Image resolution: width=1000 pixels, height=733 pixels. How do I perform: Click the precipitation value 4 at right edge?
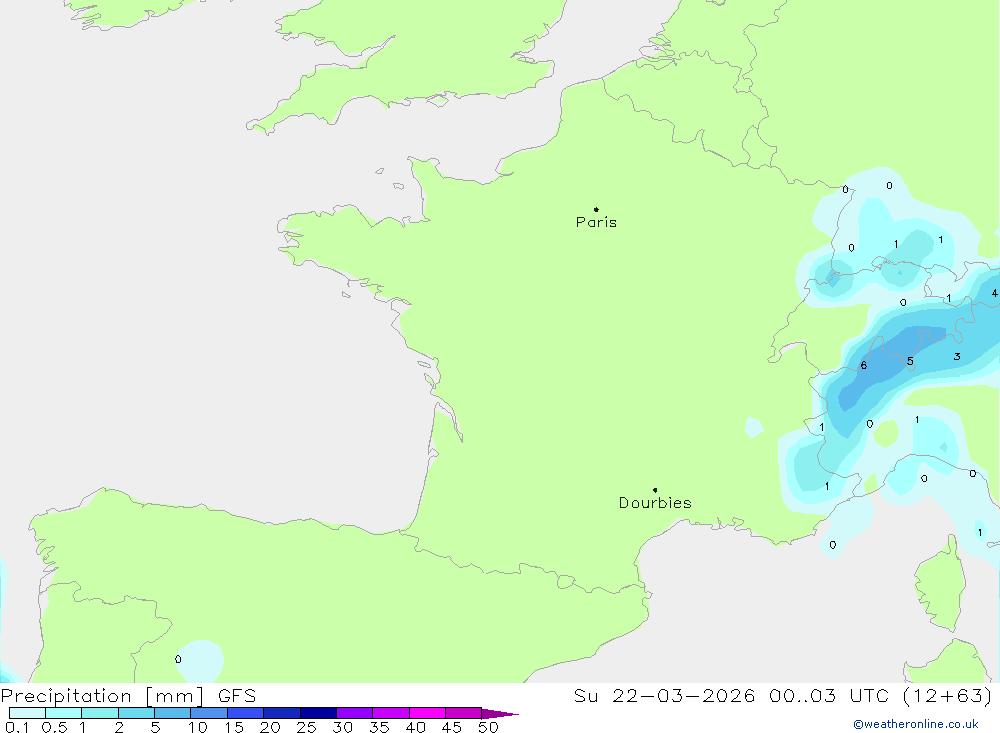click(994, 293)
